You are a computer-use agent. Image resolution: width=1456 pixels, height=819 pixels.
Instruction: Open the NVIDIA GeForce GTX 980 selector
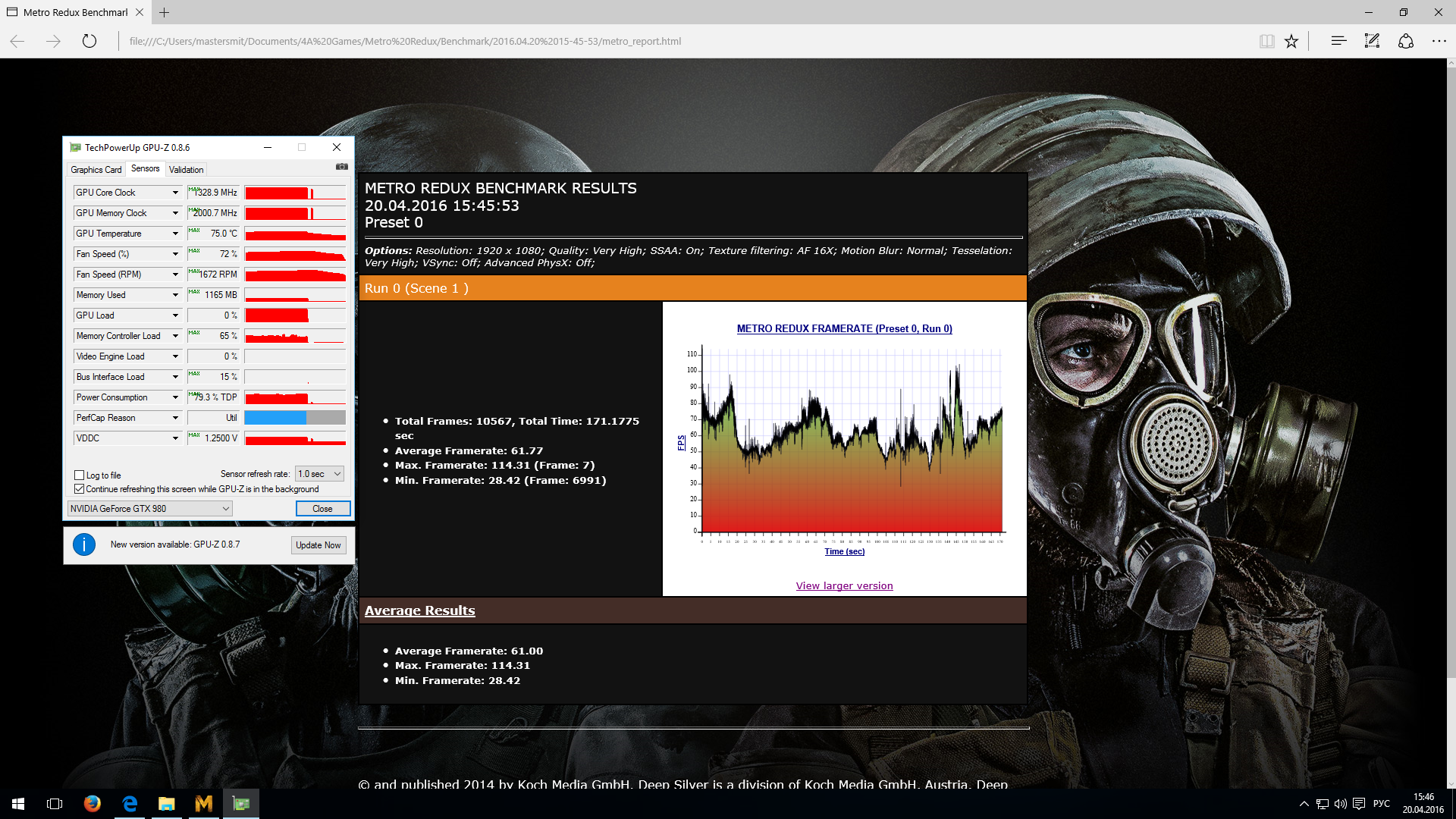click(150, 509)
